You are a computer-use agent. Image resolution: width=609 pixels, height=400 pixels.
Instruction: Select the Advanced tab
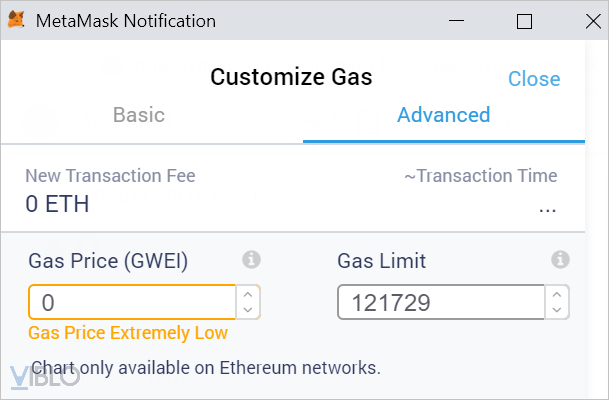[444, 115]
